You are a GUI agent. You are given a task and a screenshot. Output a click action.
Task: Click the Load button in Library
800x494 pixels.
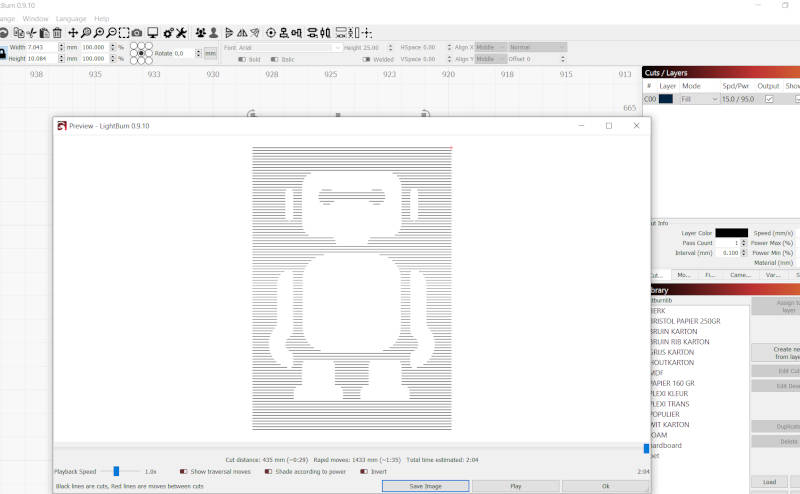[769, 482]
